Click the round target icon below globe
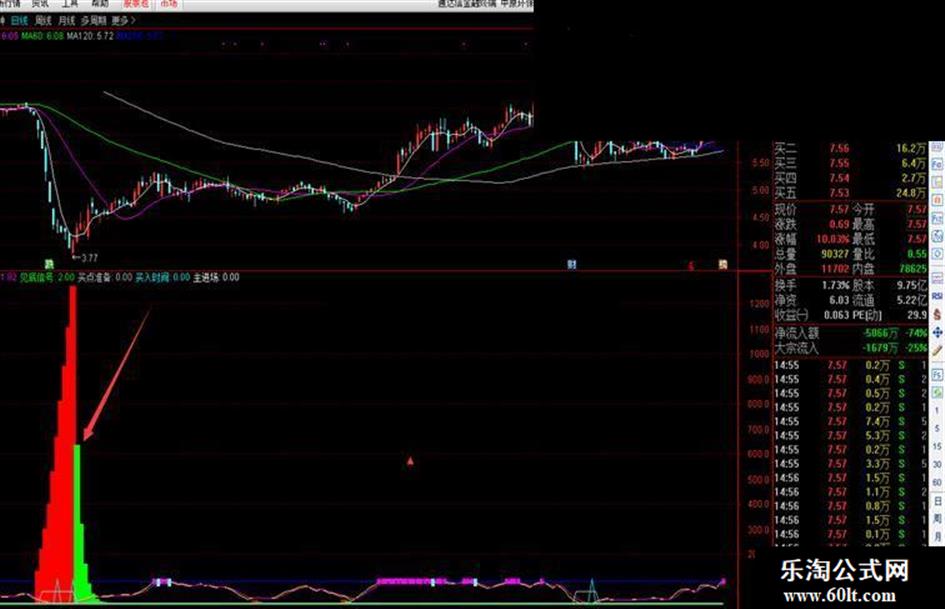 tap(937, 253)
